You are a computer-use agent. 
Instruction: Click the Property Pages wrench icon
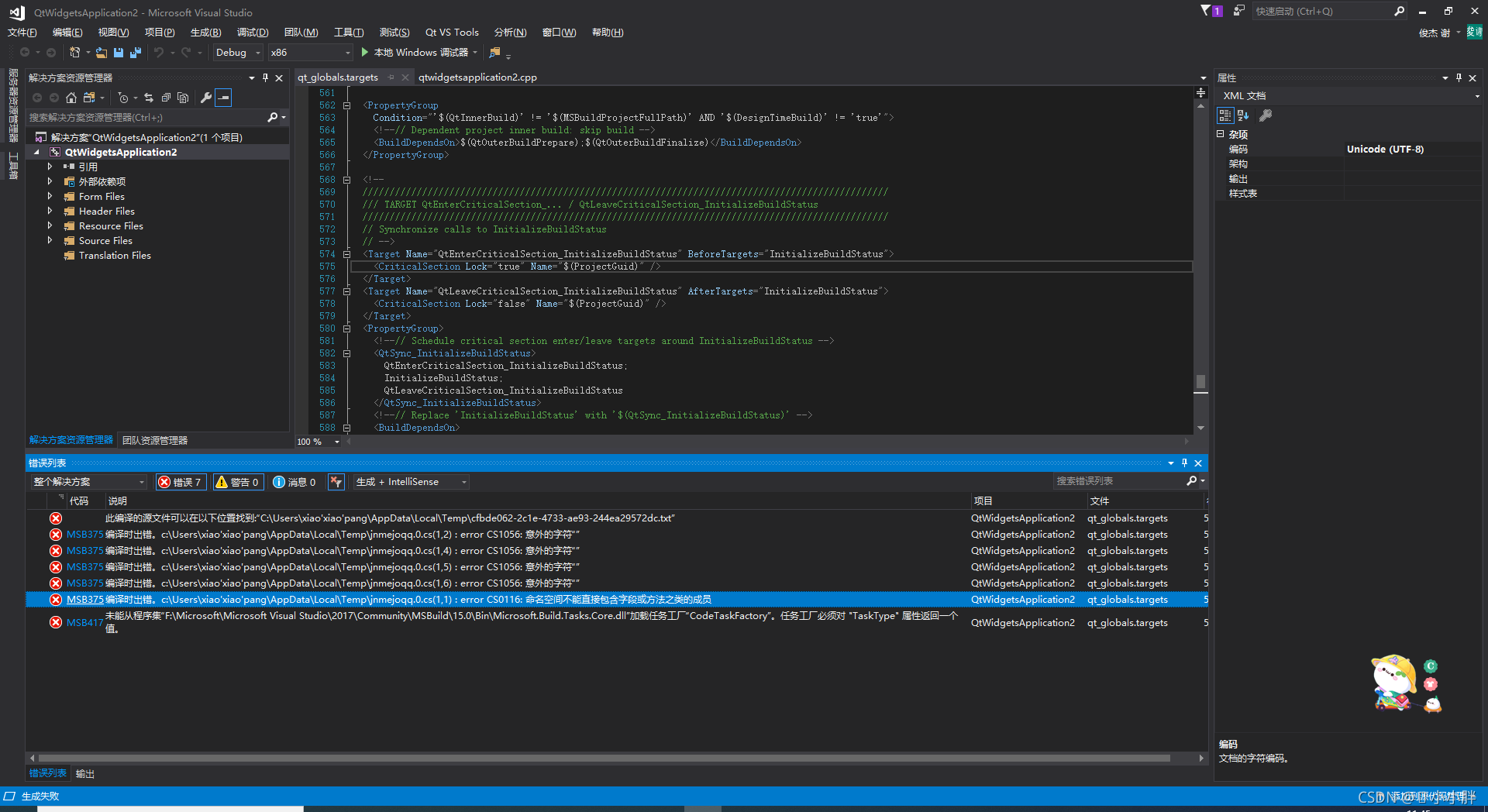click(1266, 115)
